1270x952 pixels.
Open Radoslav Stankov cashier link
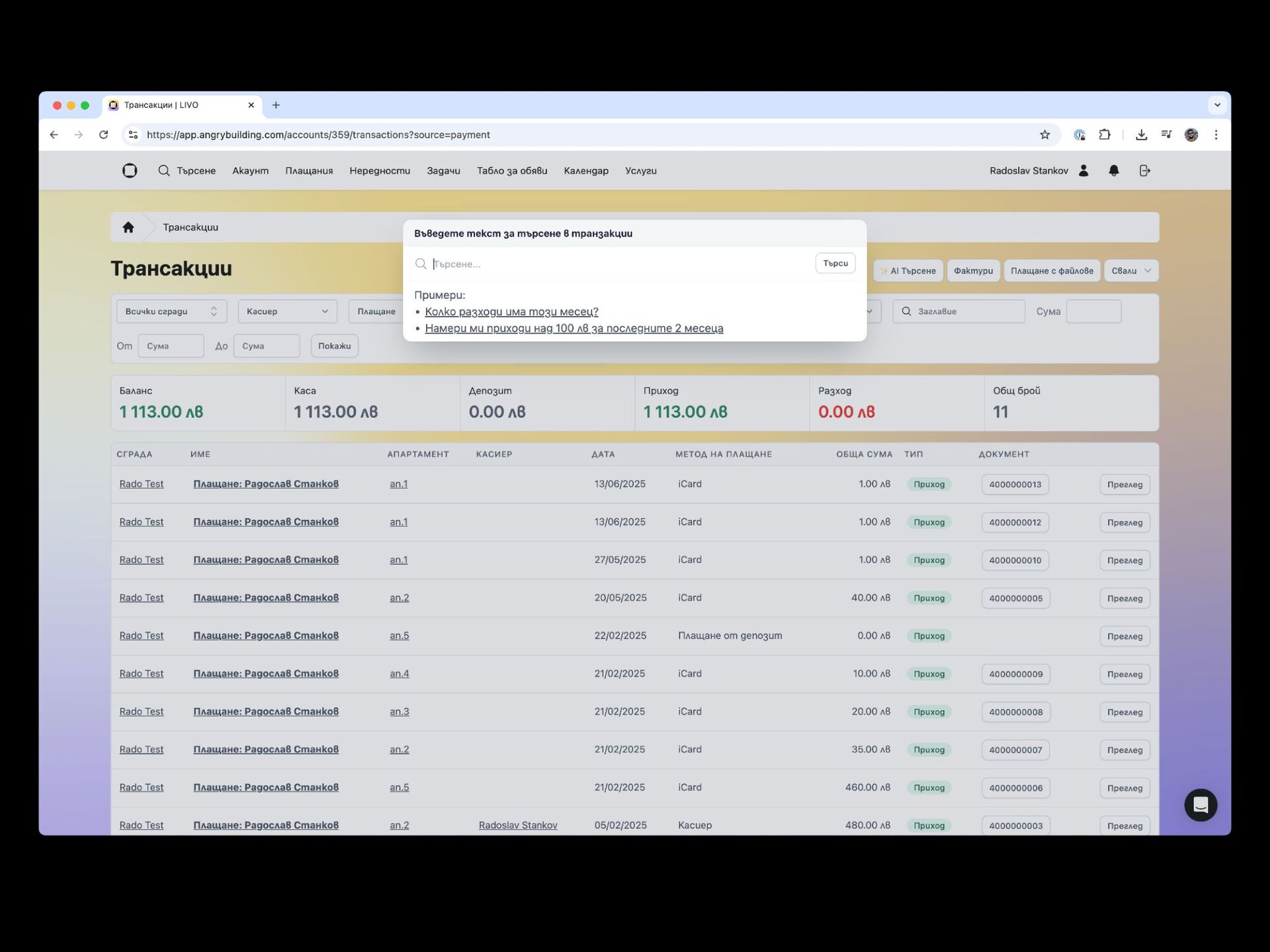coord(518,825)
